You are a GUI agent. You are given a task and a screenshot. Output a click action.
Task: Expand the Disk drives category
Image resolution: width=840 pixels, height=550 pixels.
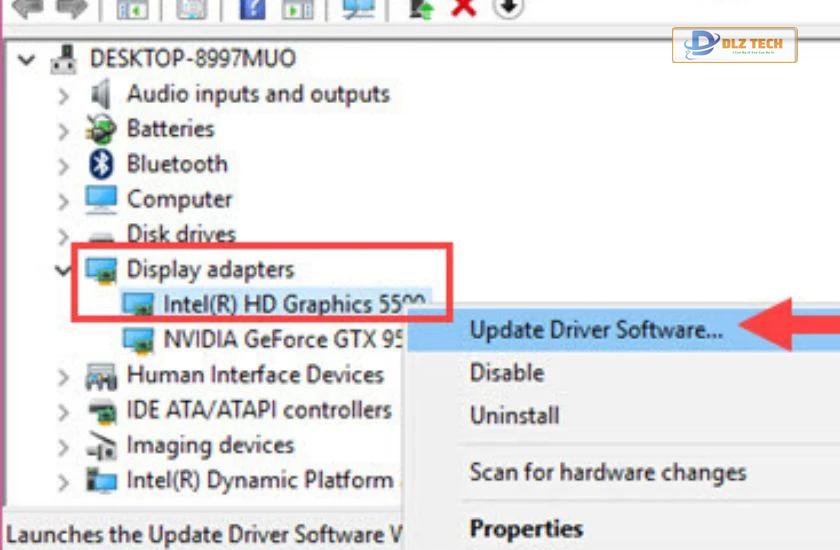pyautogui.click(x=63, y=236)
